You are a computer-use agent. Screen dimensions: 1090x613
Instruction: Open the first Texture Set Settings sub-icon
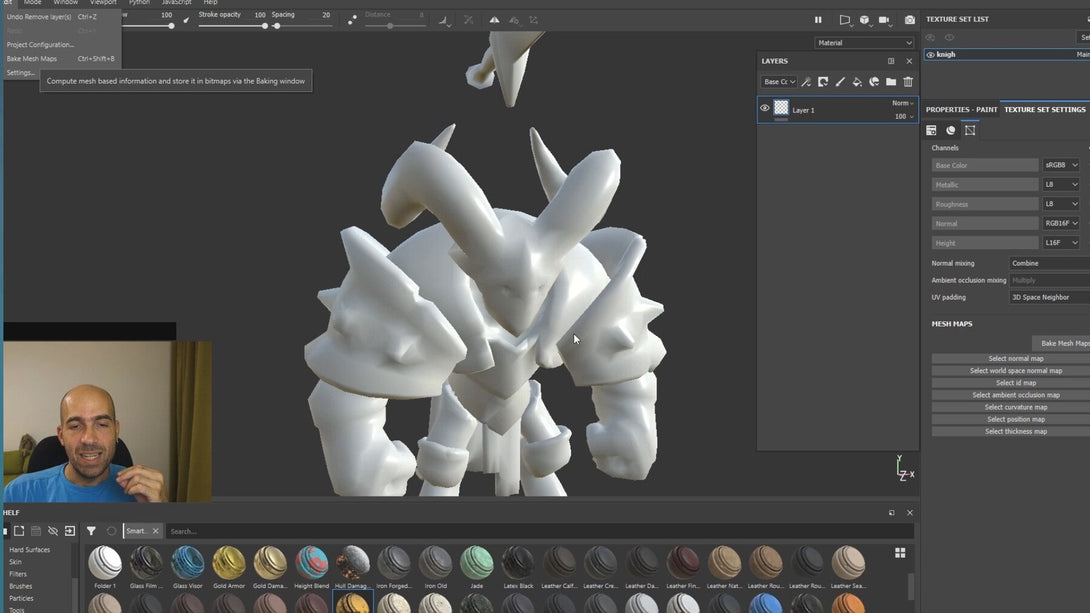[932, 130]
